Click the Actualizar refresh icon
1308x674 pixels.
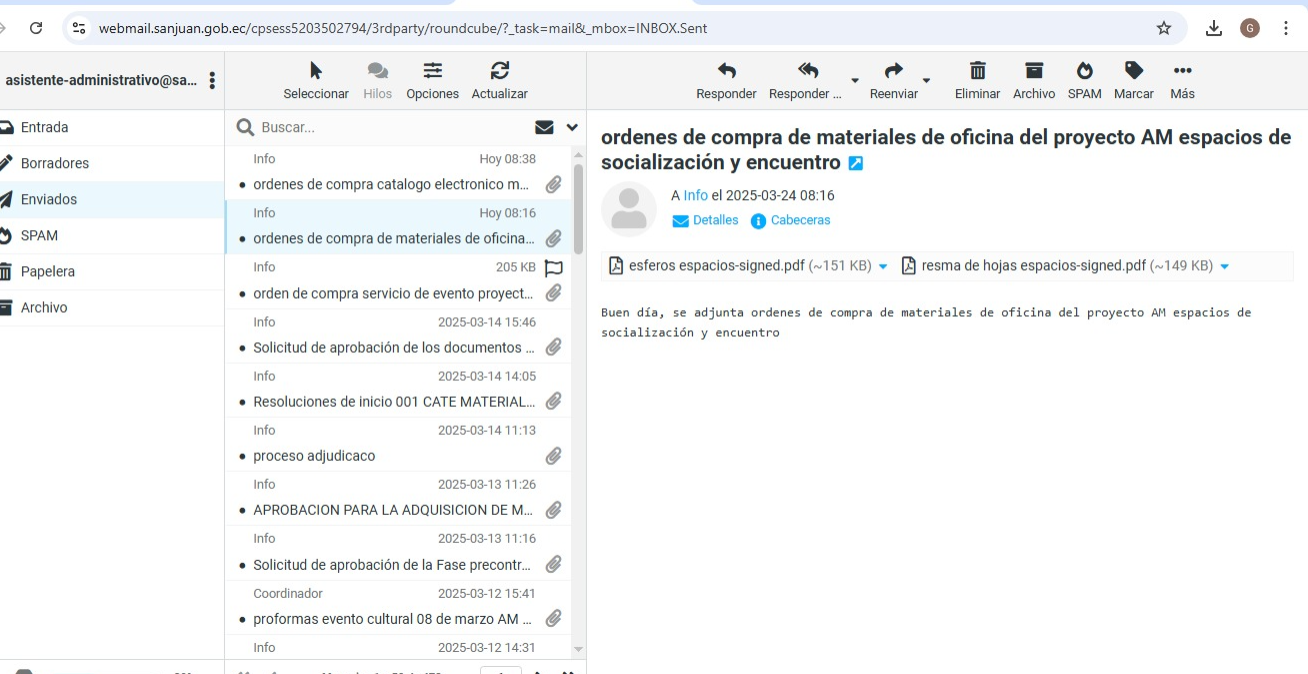(x=499, y=71)
